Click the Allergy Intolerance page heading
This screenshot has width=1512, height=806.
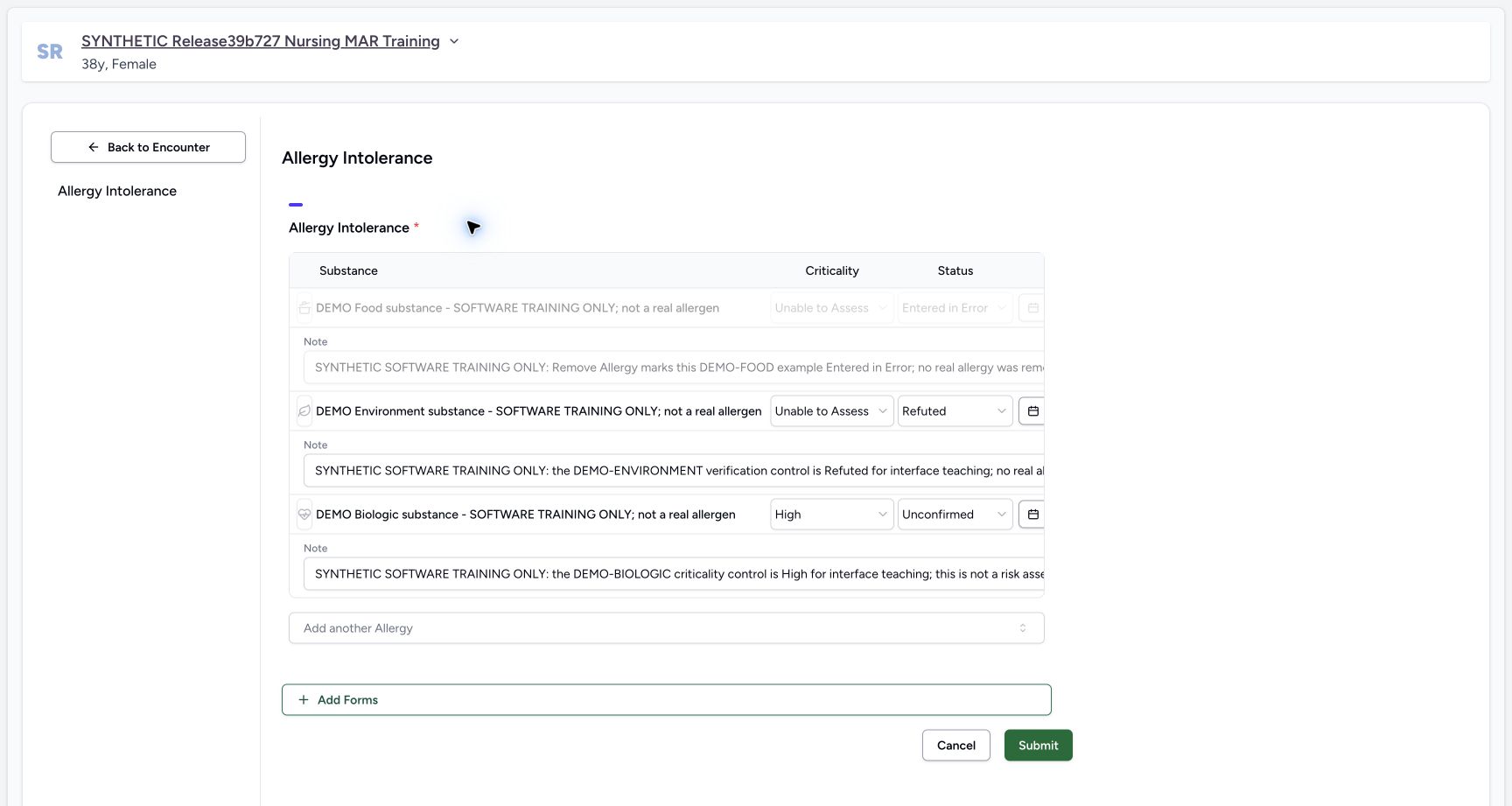[x=357, y=158]
